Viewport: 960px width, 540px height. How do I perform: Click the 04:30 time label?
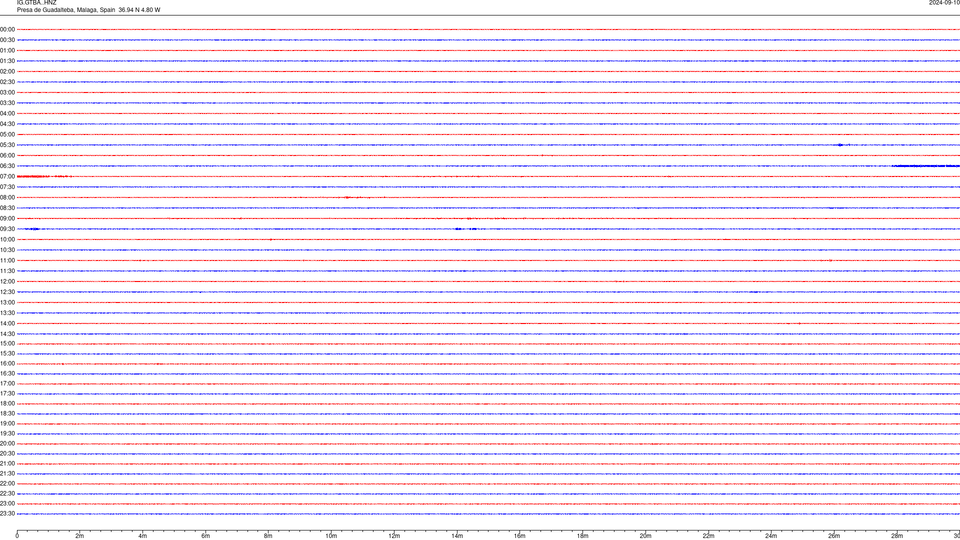[x=7, y=124]
